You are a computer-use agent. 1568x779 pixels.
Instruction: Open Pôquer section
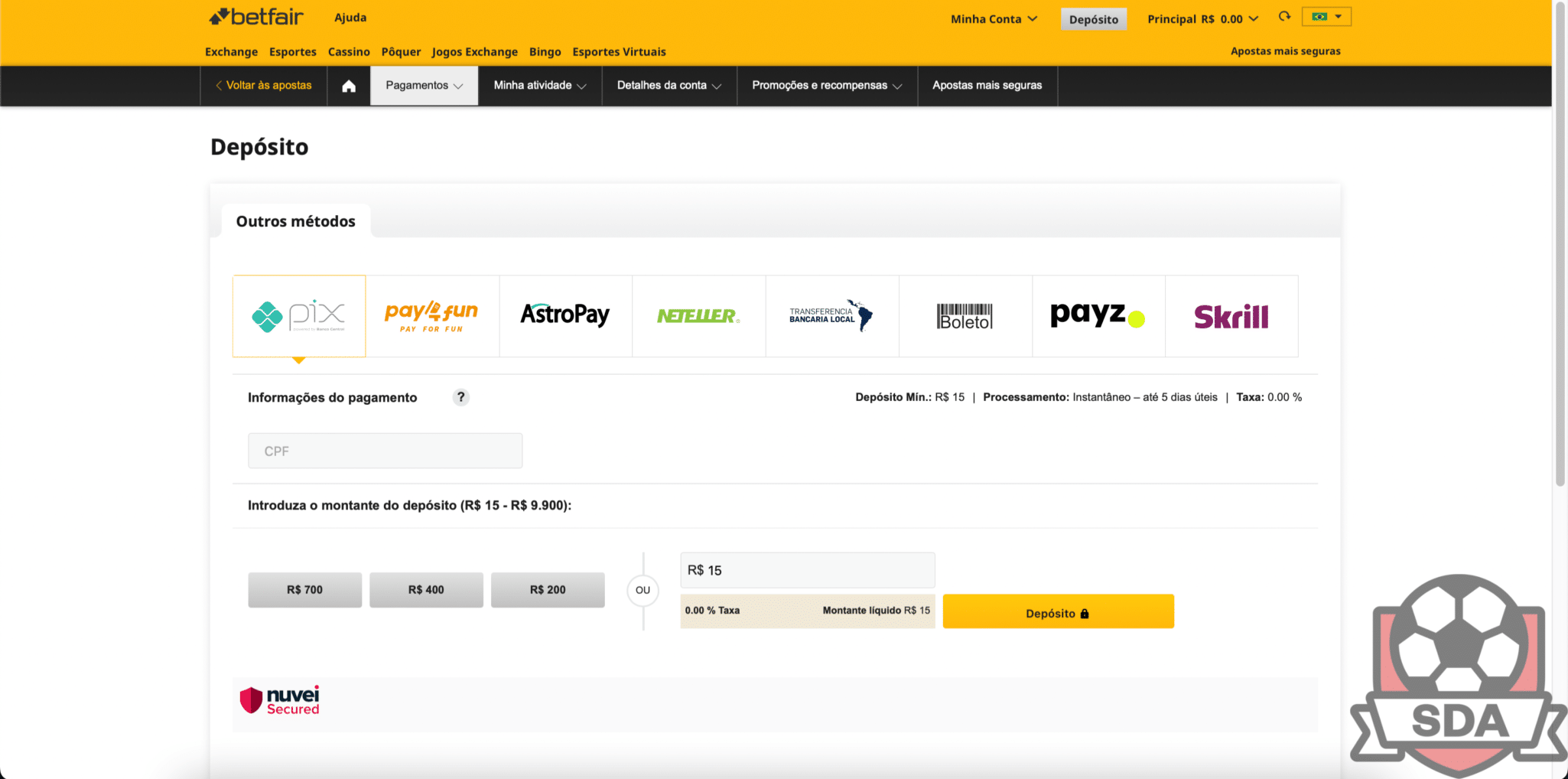pos(401,52)
